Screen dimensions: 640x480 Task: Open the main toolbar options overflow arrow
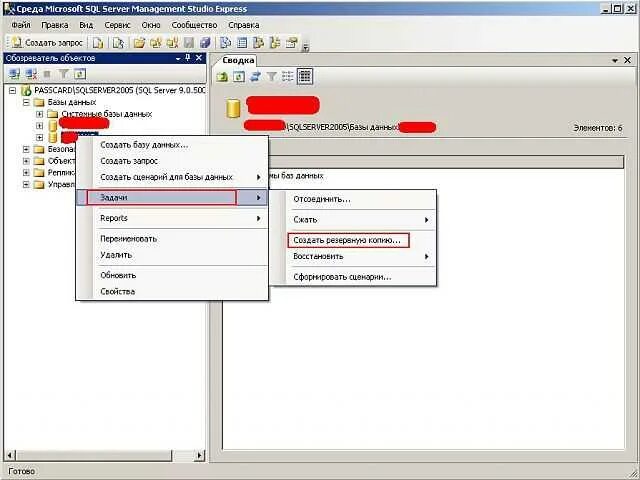click(305, 48)
